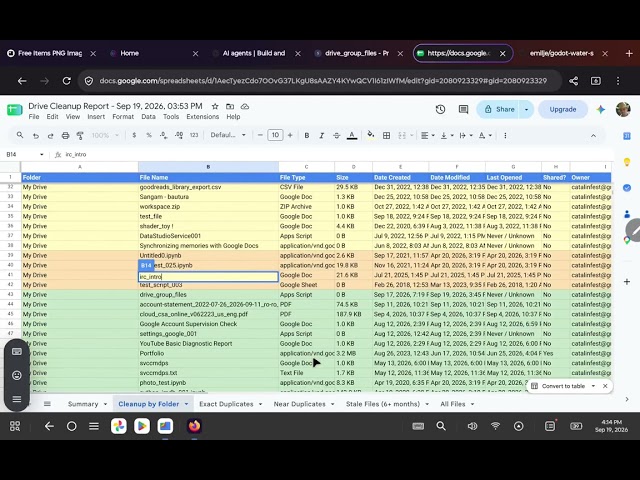This screenshot has width=640, height=480.
Task: Open the Cleanup by Folder tab dropdown
Action: pos(187,404)
